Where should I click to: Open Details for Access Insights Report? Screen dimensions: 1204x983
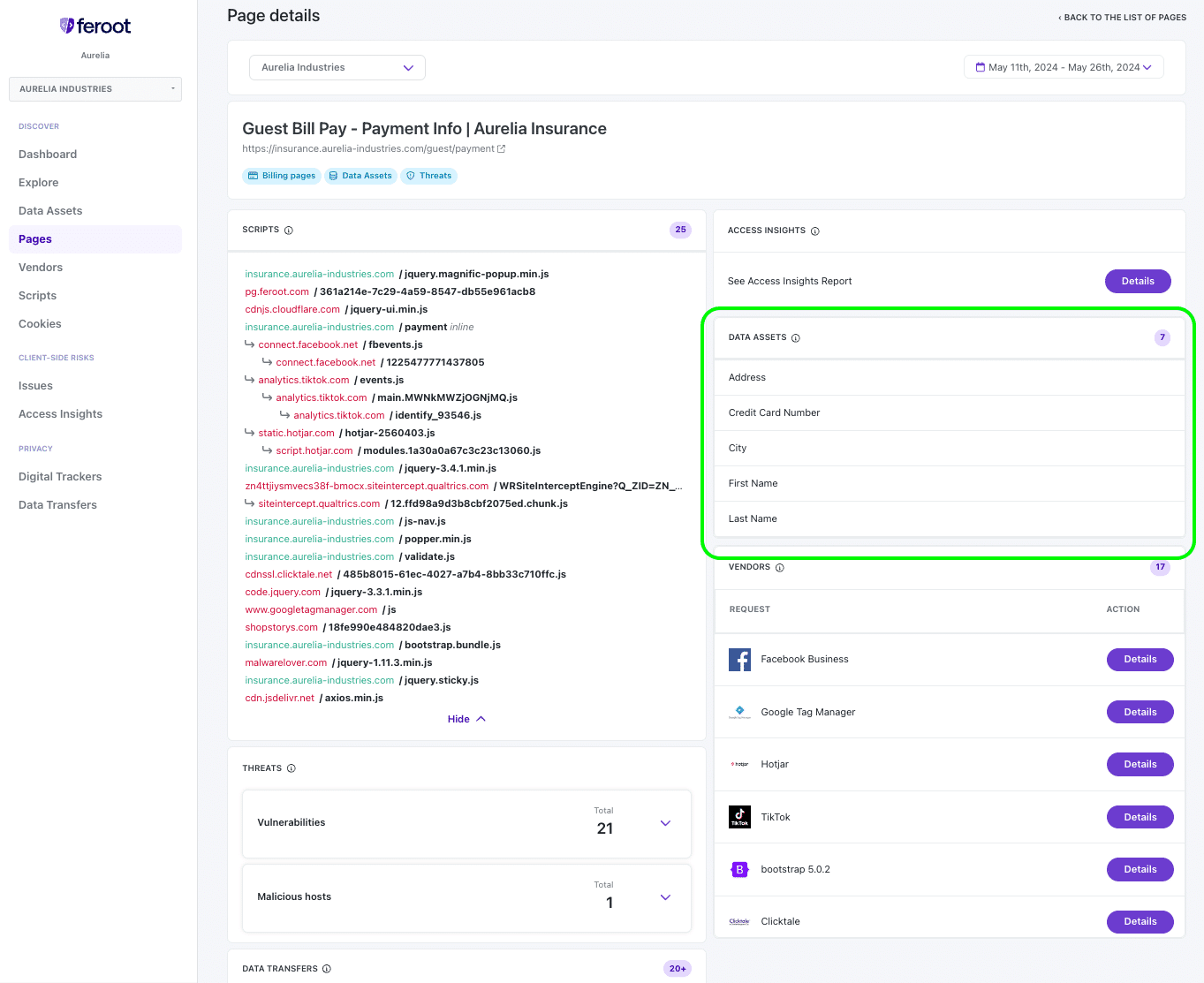pyautogui.click(x=1138, y=281)
